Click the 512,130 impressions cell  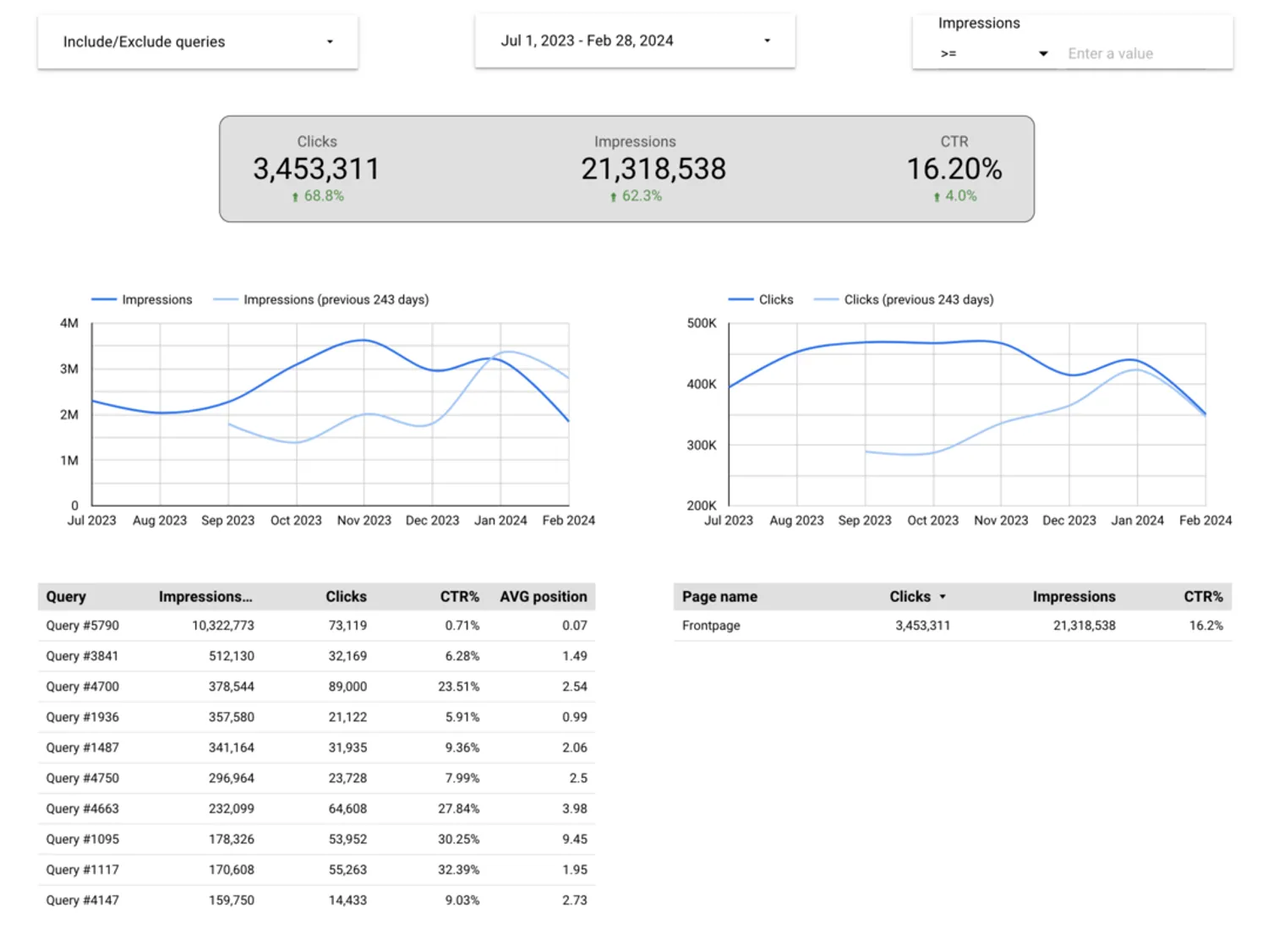(x=232, y=656)
